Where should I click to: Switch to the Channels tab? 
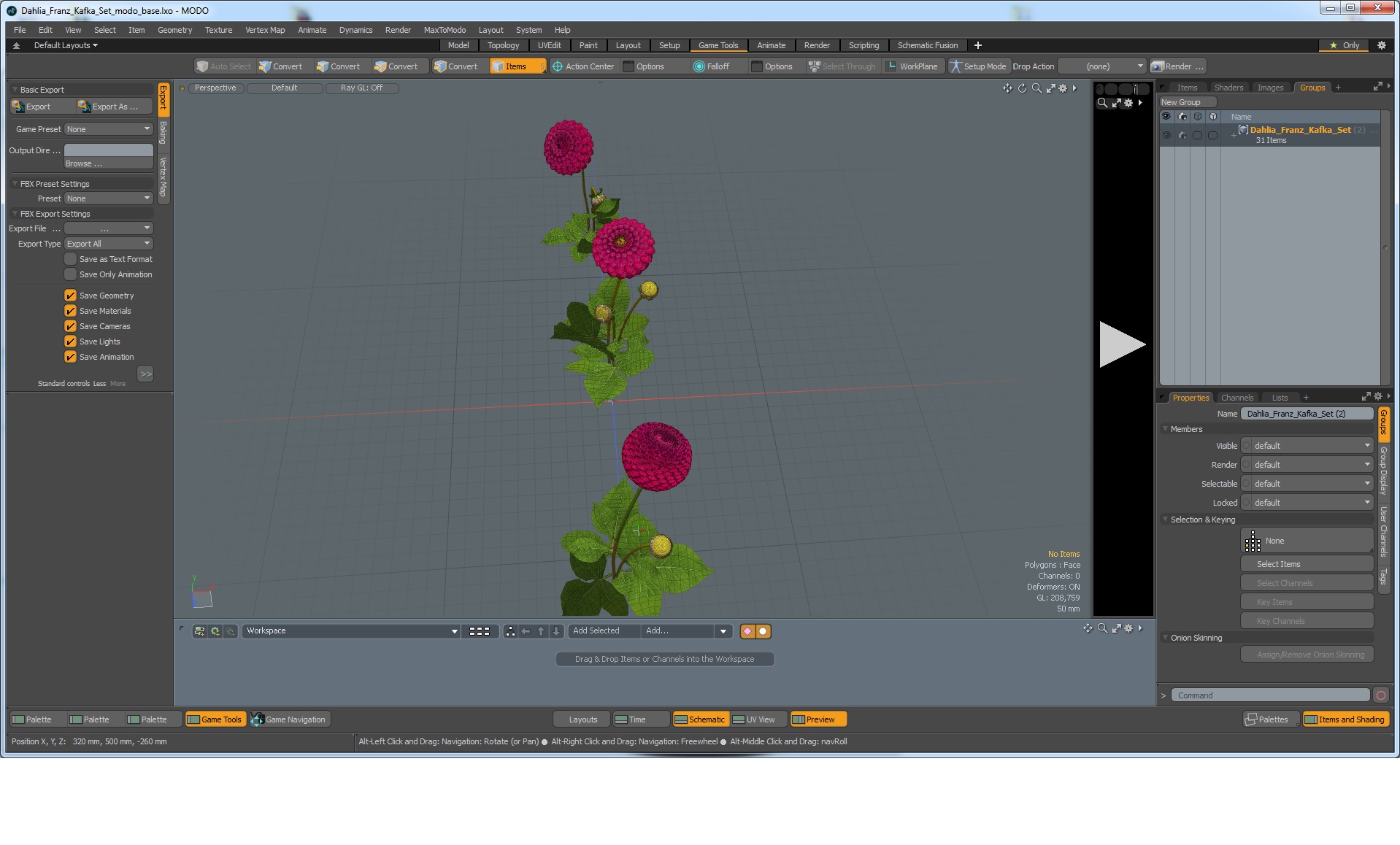1237,398
